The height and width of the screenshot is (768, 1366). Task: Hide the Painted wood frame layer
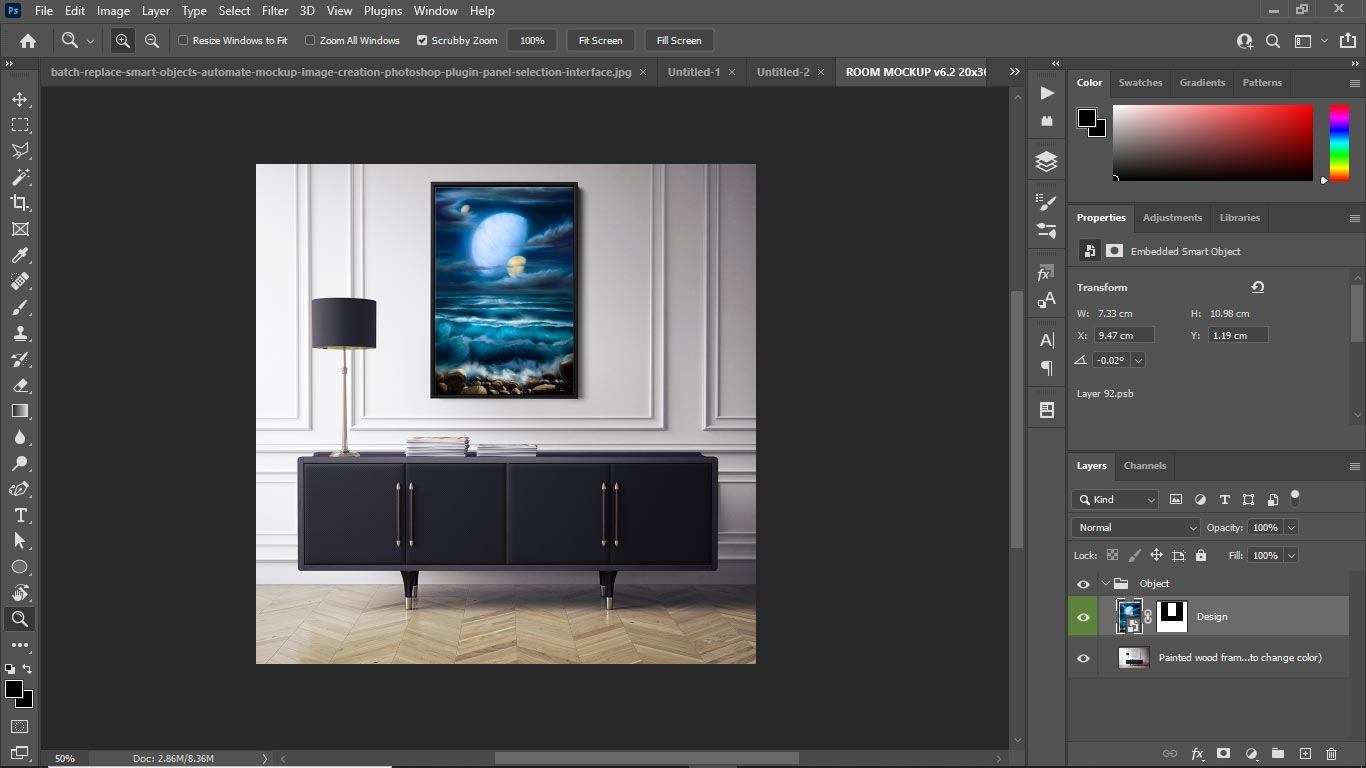(x=1083, y=657)
